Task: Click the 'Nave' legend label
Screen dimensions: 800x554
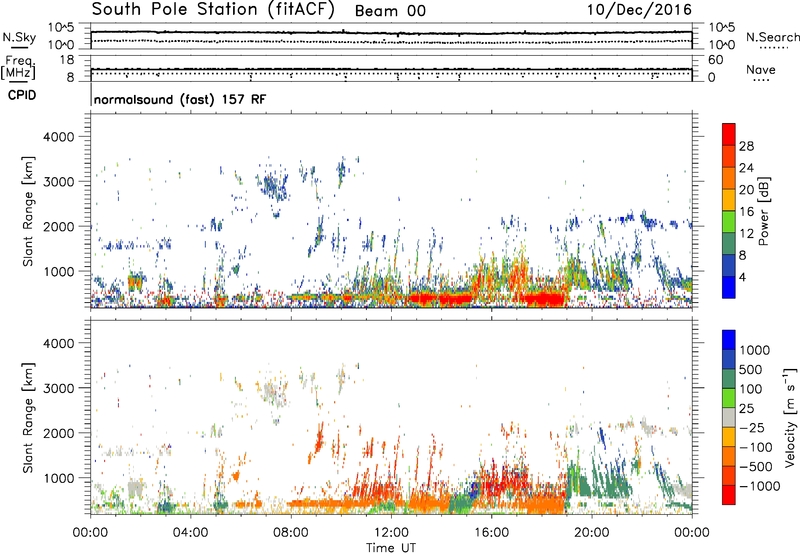Action: [x=761, y=69]
